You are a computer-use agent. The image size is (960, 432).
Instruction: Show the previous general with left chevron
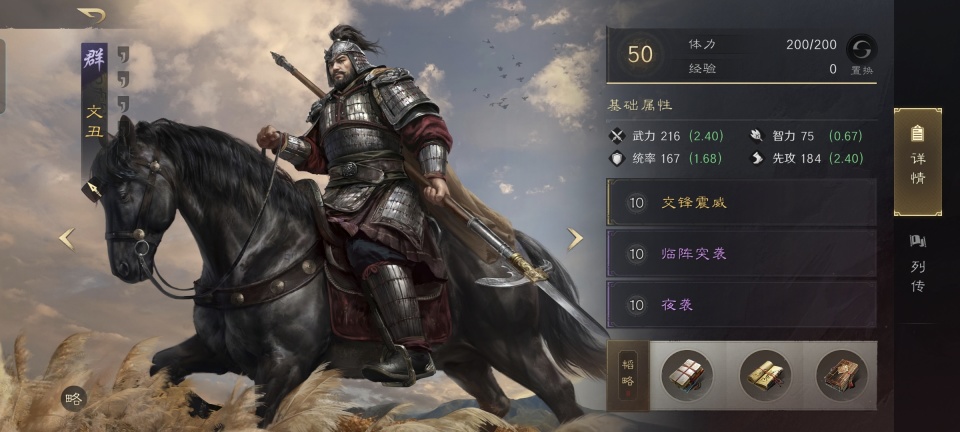[66, 239]
